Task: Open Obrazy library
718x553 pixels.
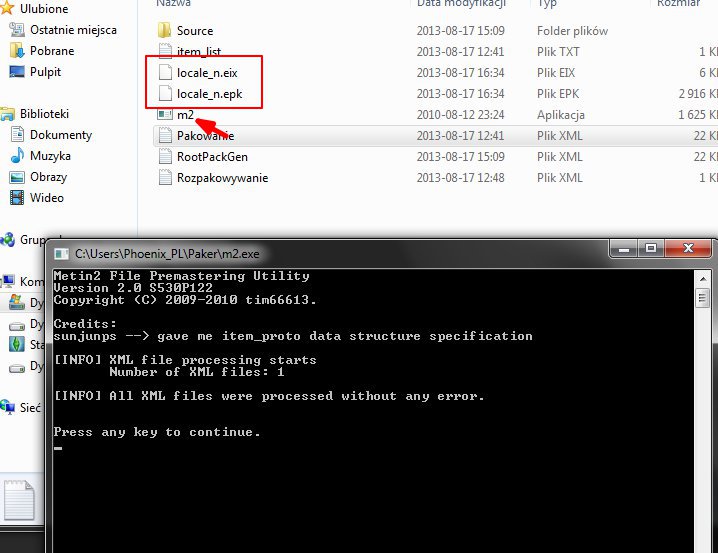Action: pos(49,177)
